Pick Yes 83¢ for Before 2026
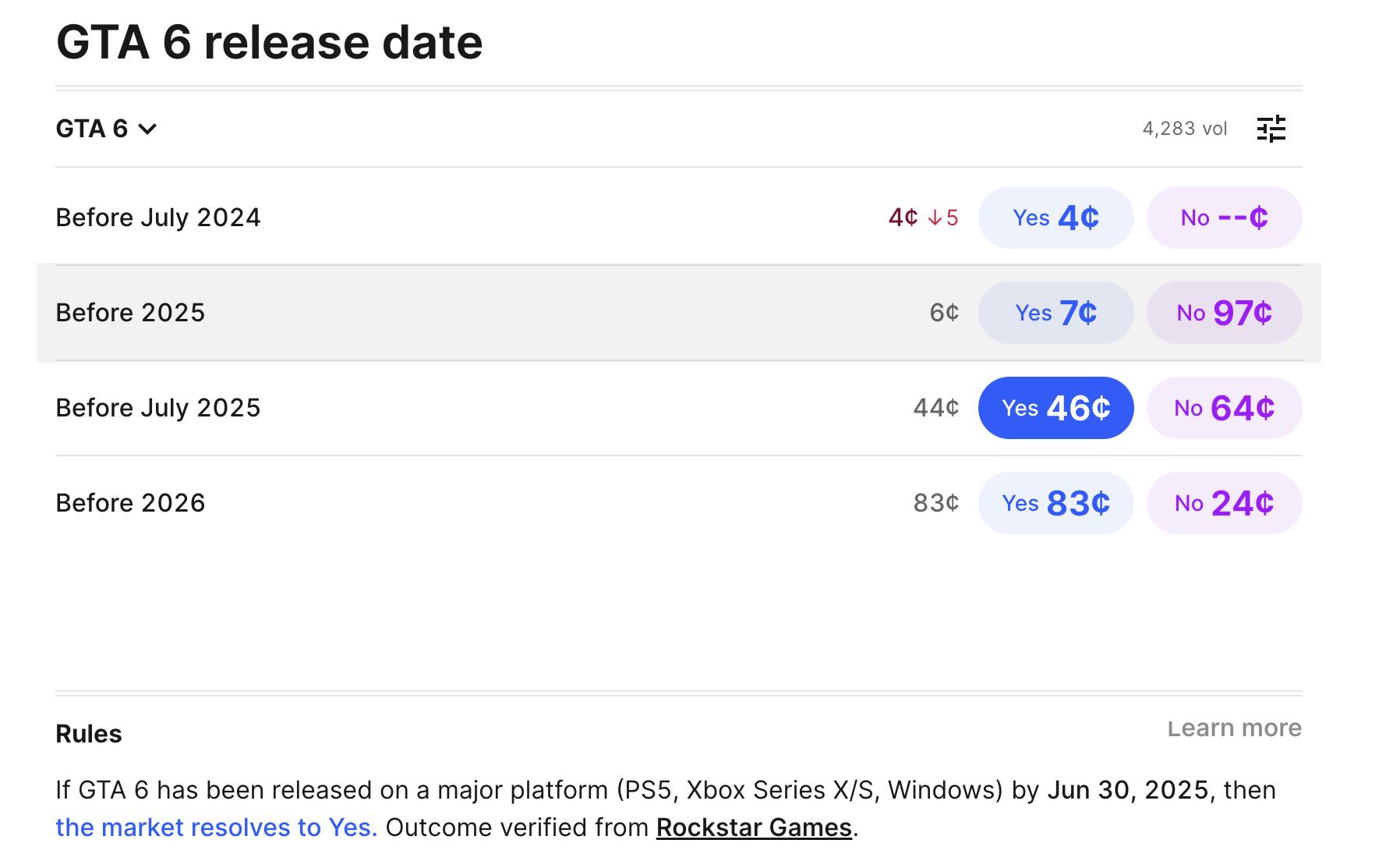This screenshot has height=861, width=1400. point(1055,503)
